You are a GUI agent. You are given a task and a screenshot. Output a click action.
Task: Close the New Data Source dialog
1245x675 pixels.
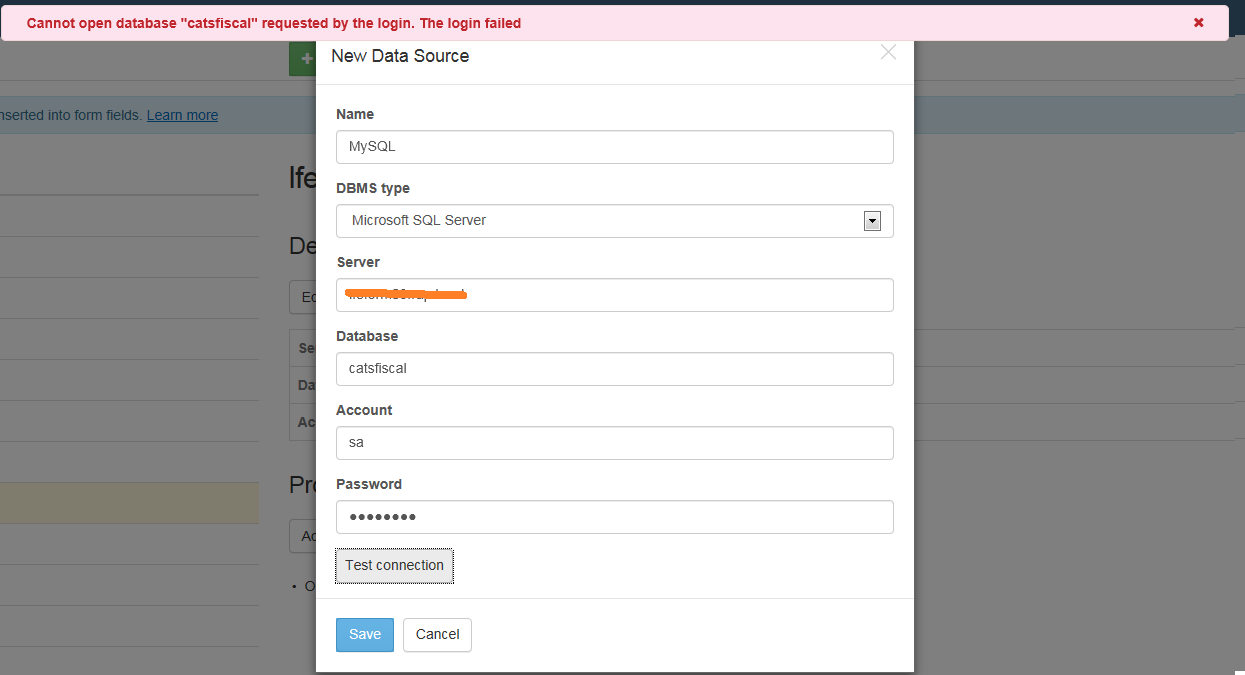click(888, 53)
